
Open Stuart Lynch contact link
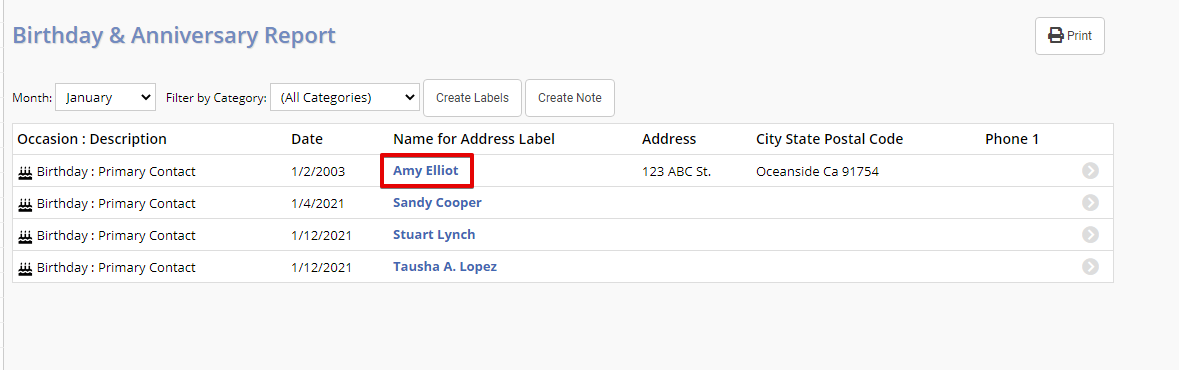(x=435, y=235)
